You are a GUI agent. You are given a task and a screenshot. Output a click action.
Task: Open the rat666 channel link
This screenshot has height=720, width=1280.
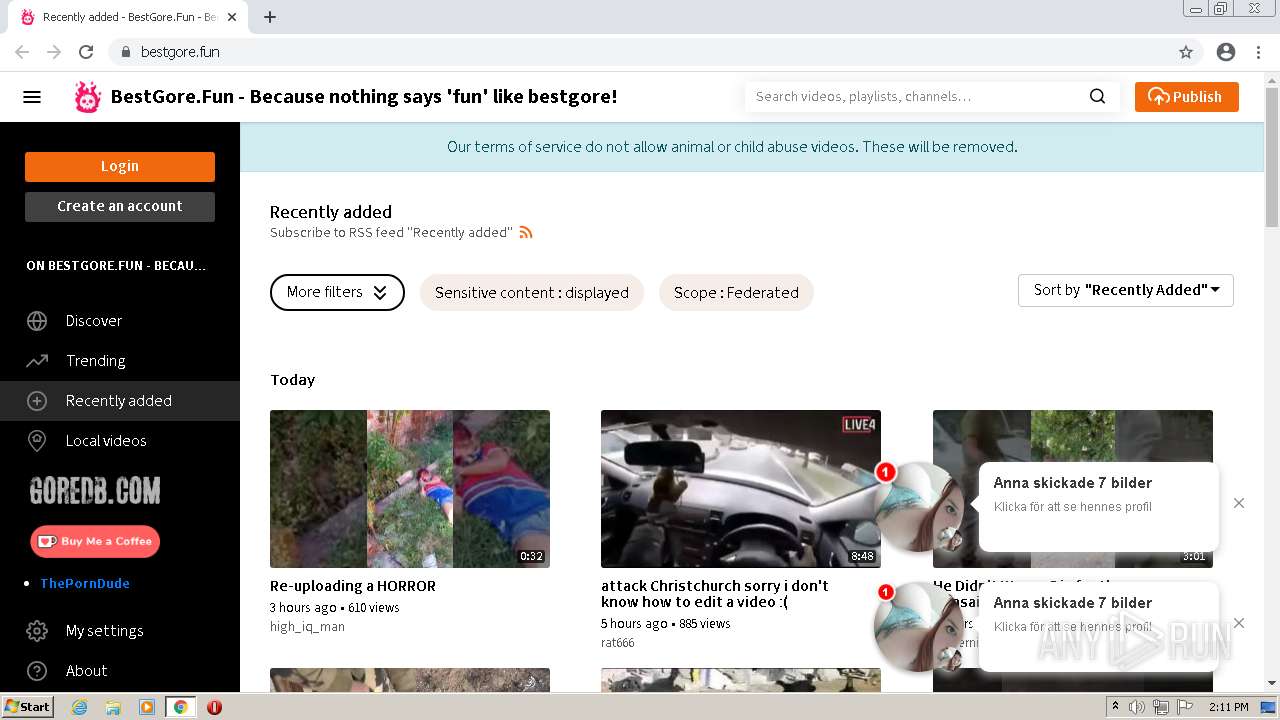[x=618, y=643]
